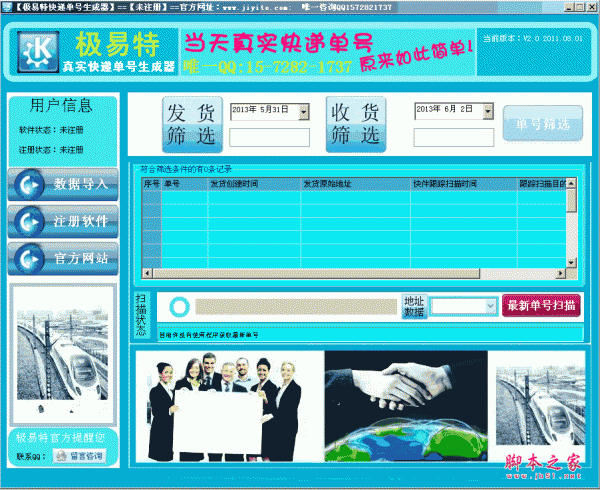Viewport: 600px width, 490px height.
Task: Click the table scroll right arrow
Action: click(561, 273)
